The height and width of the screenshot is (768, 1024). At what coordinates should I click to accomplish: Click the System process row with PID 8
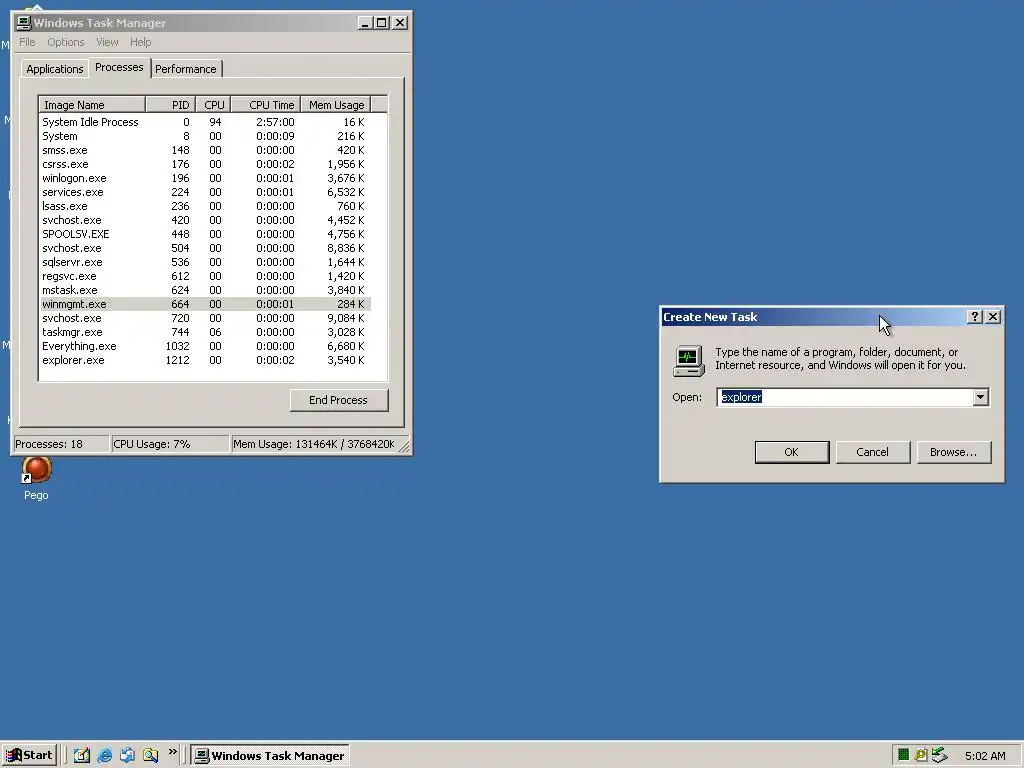click(x=205, y=136)
